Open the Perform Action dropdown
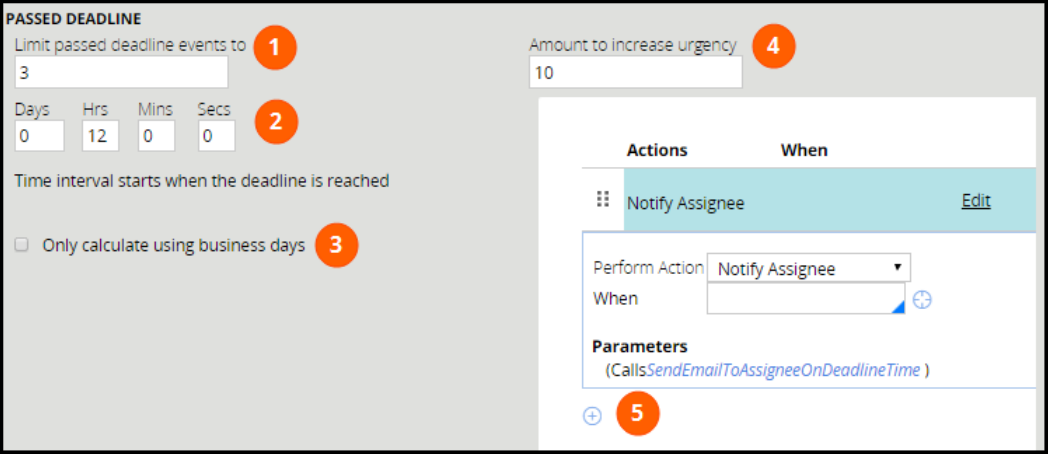This screenshot has height=454, width=1048. pos(808,268)
